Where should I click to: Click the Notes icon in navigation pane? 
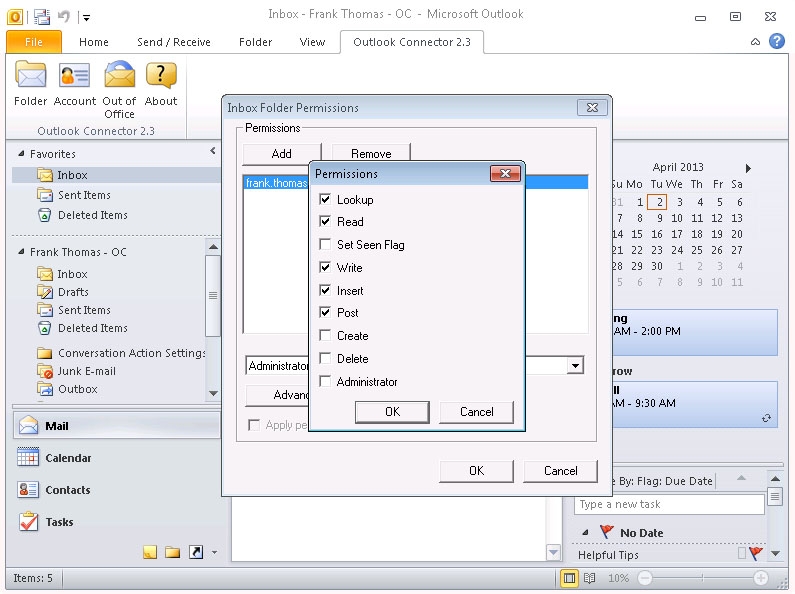[x=150, y=552]
